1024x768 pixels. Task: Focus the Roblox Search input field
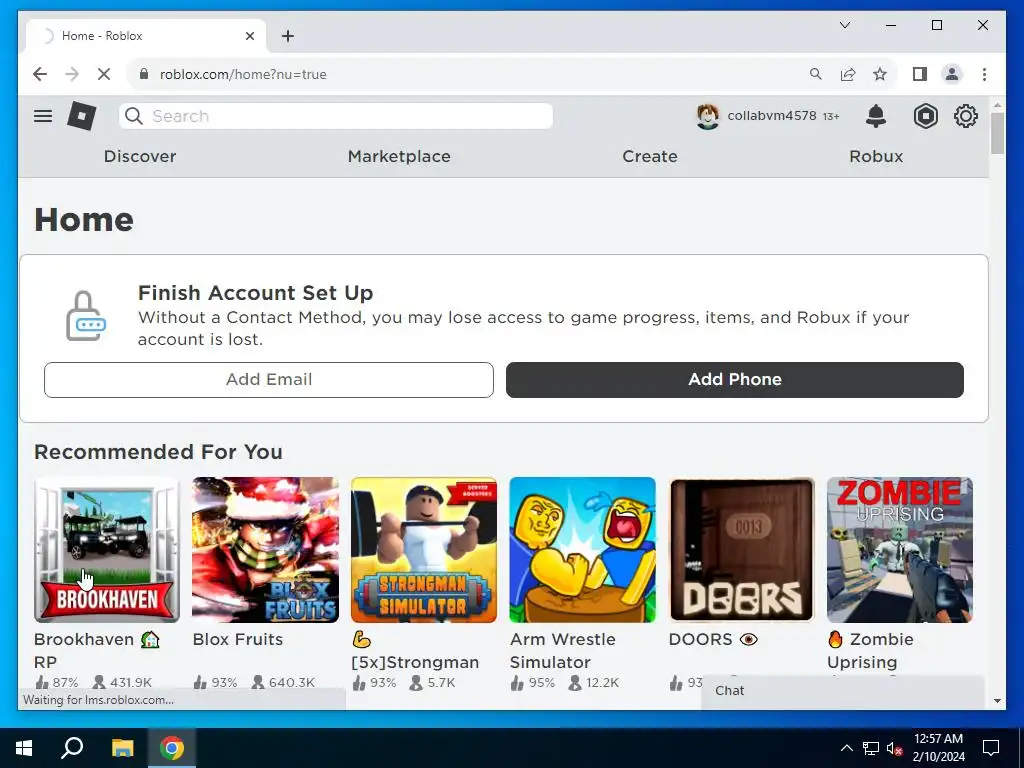tap(336, 116)
